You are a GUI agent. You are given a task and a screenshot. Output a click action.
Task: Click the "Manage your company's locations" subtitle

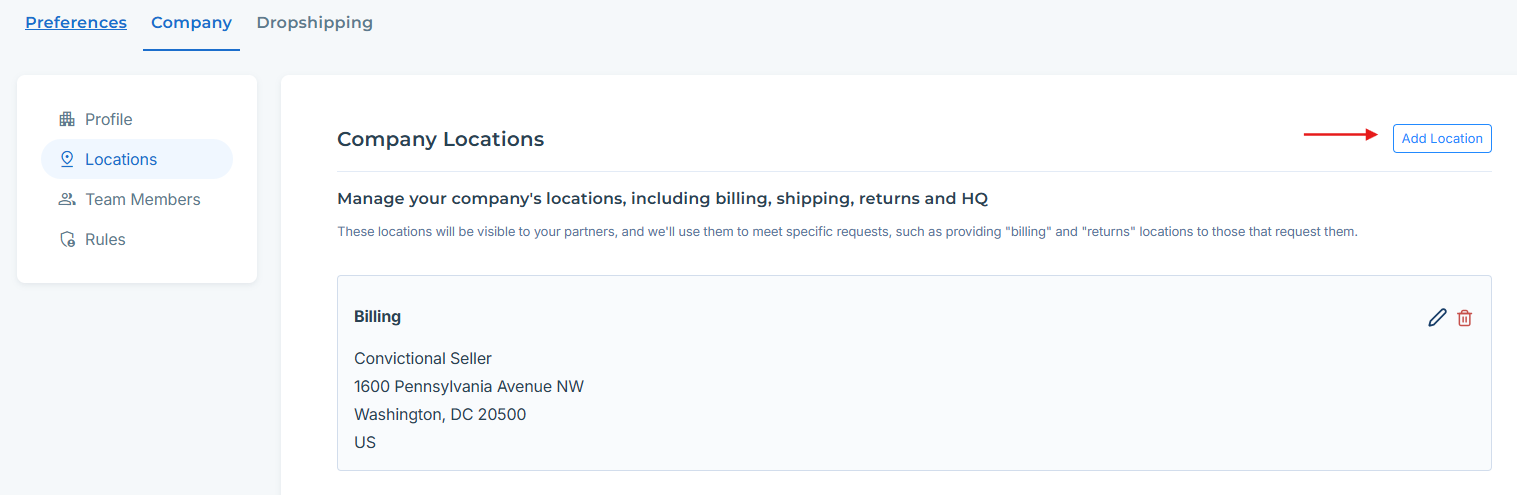(x=661, y=198)
